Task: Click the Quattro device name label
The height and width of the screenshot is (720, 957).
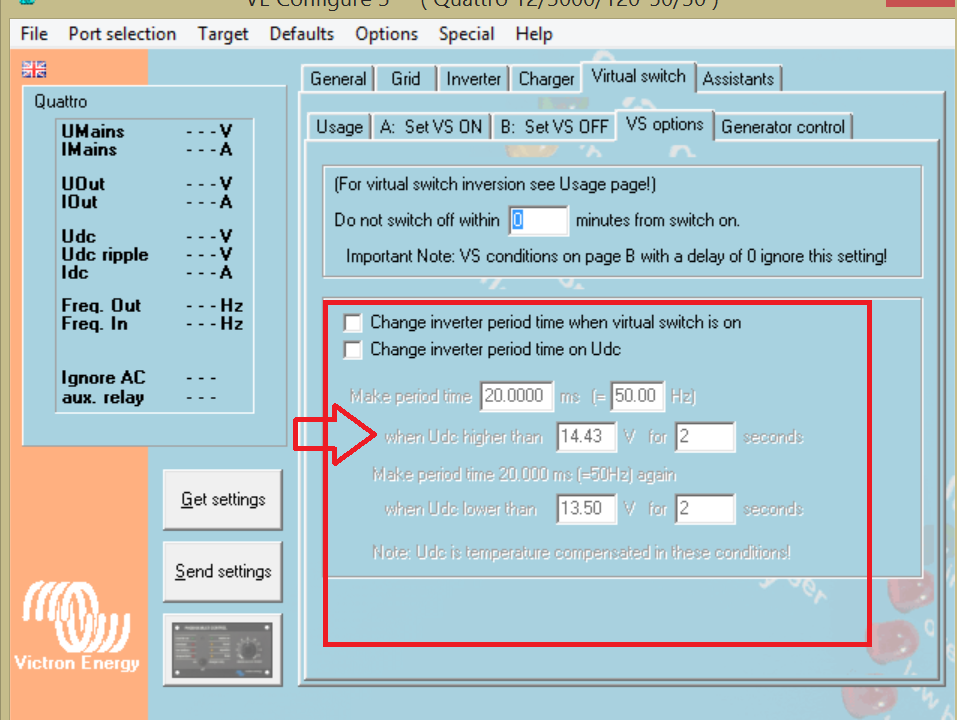Action: tap(60, 101)
